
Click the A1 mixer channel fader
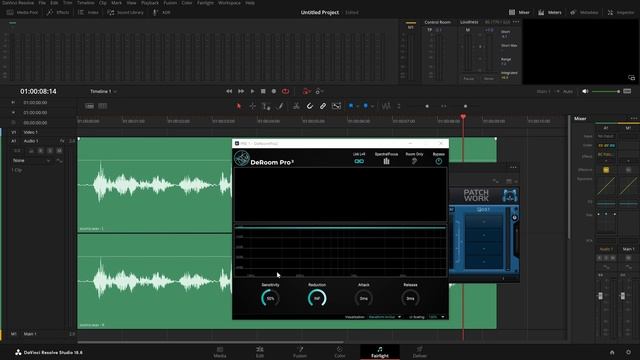[x=600, y=296]
